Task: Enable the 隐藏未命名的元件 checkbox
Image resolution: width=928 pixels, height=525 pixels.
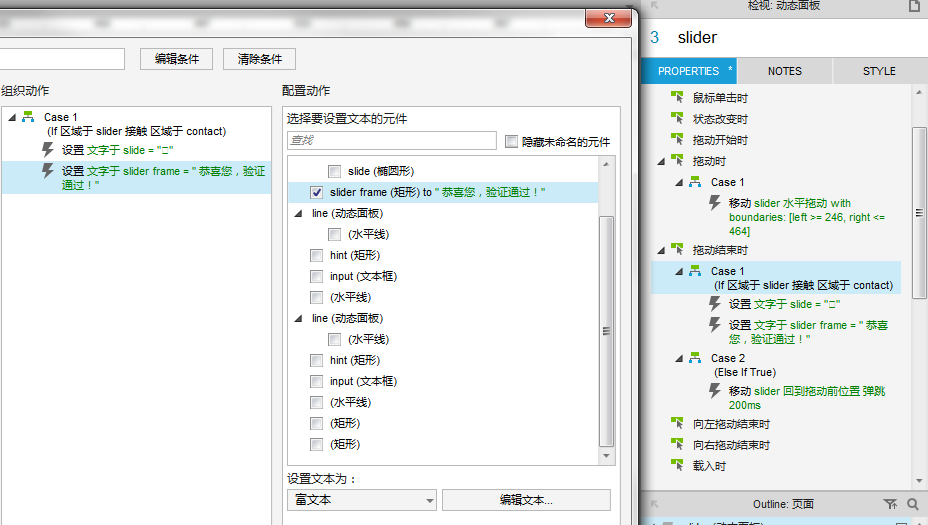Action: coord(512,142)
